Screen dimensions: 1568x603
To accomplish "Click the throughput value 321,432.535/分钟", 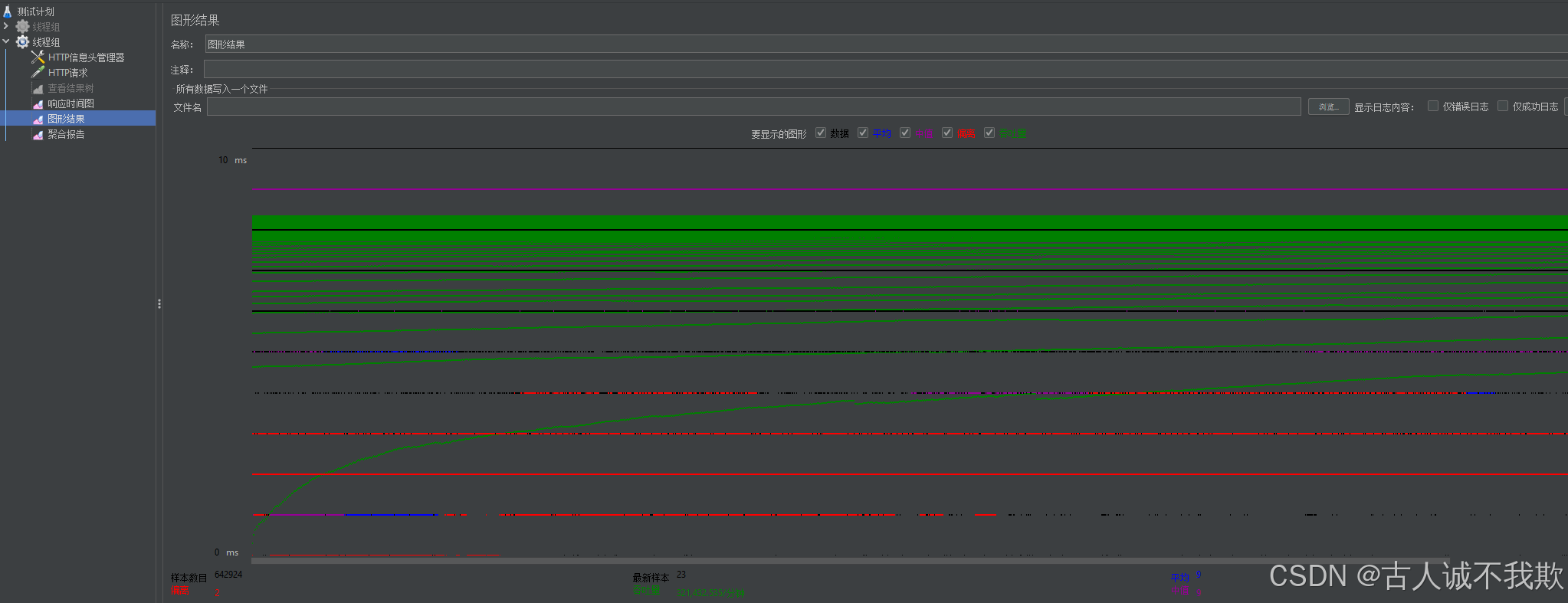I will click(710, 593).
